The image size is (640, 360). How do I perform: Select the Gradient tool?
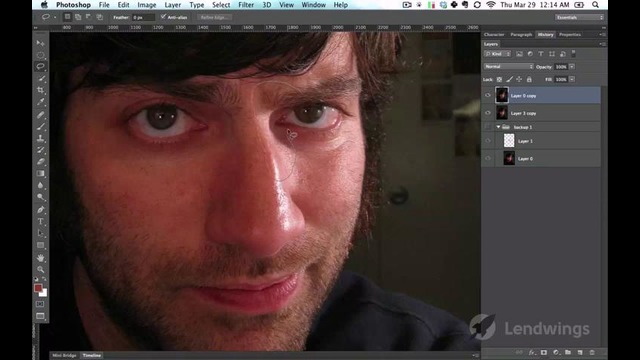pos(40,174)
